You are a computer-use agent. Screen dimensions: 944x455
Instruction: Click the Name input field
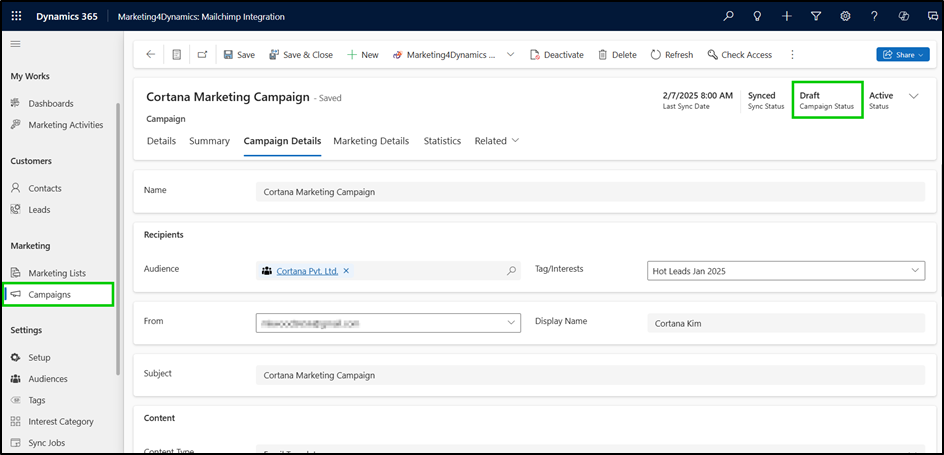590,192
